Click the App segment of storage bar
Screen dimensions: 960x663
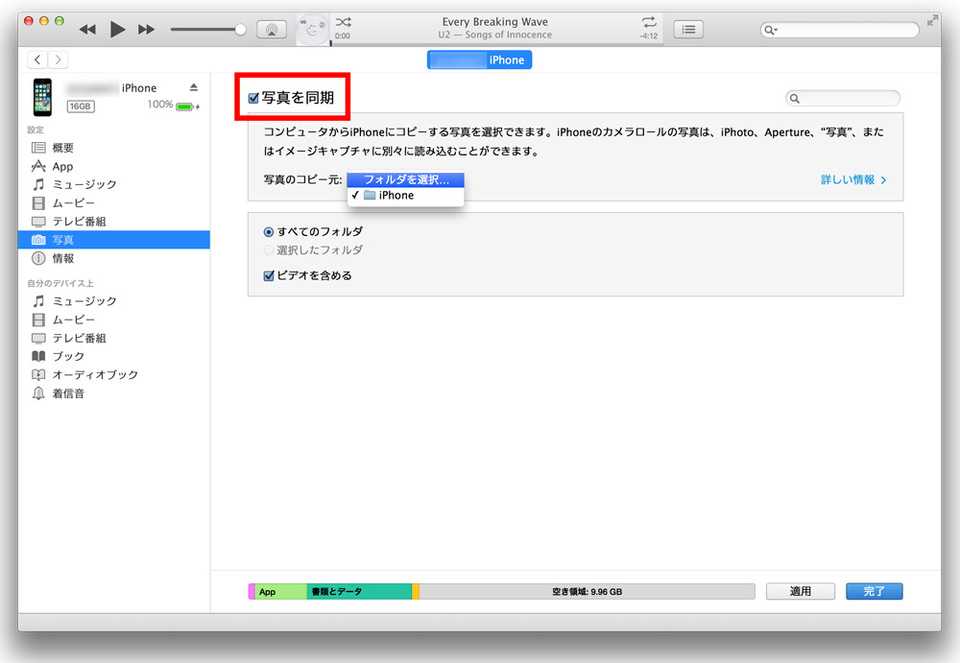pos(280,591)
